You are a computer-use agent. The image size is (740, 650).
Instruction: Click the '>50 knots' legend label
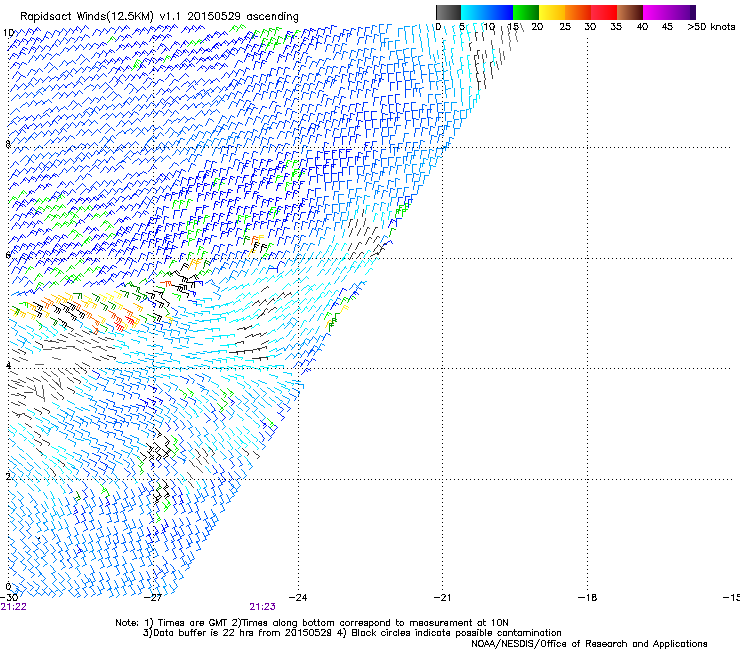click(x=711, y=27)
